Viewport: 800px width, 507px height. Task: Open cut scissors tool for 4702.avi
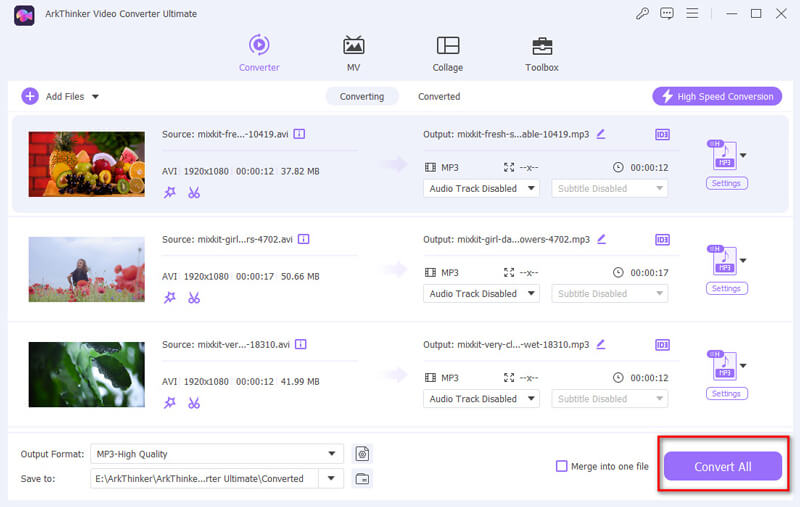tap(194, 297)
